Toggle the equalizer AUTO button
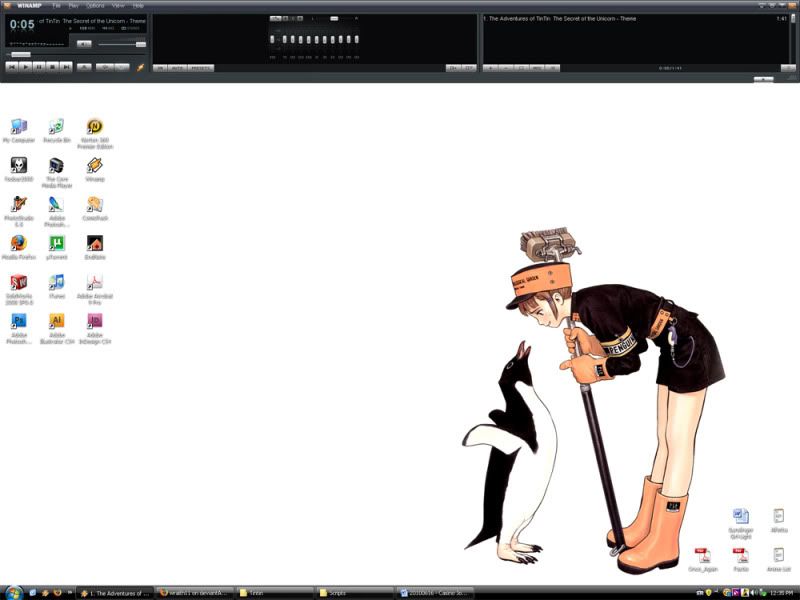This screenshot has width=800, height=600. coord(177,68)
